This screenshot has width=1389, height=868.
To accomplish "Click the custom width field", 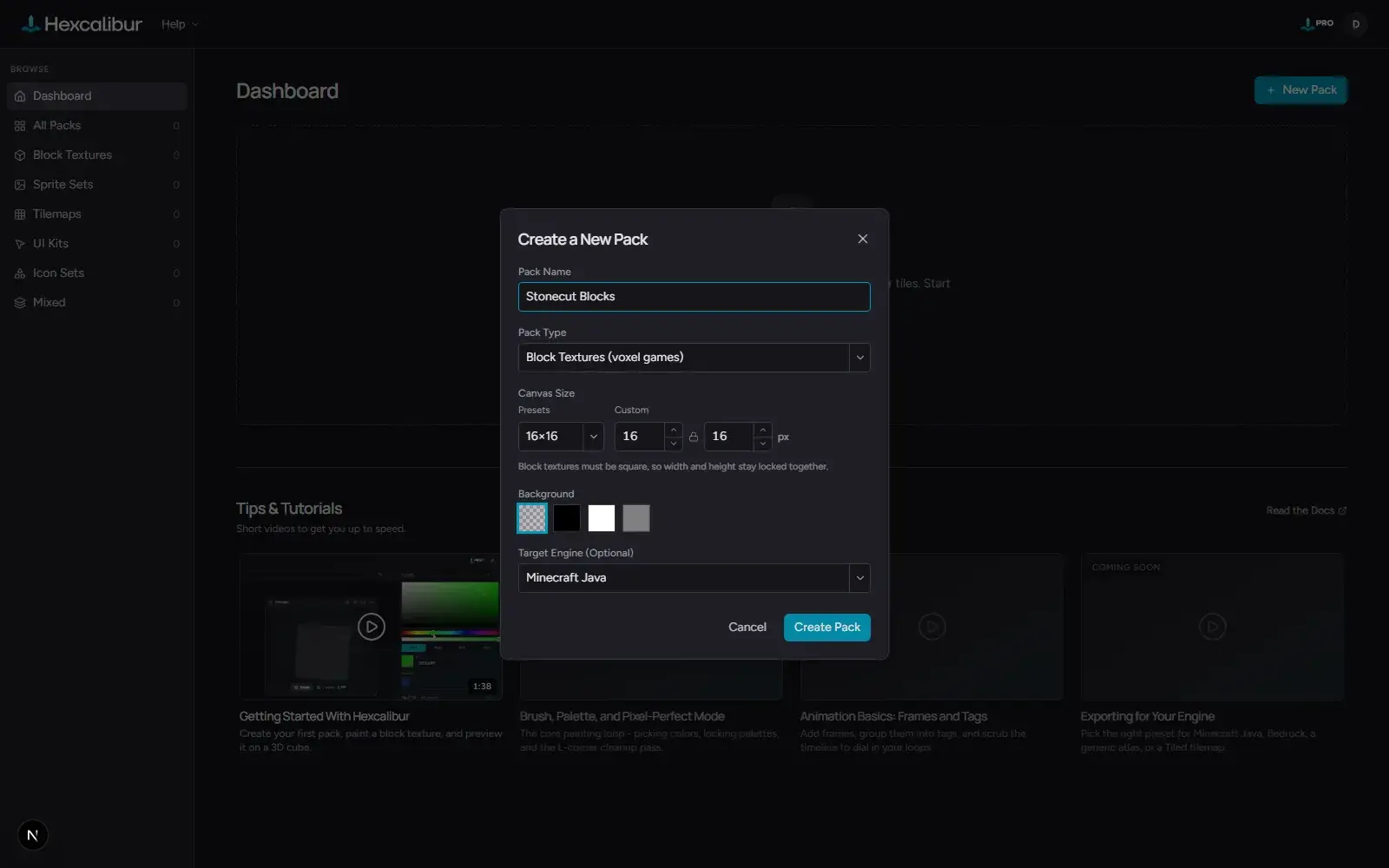I will coord(640,437).
